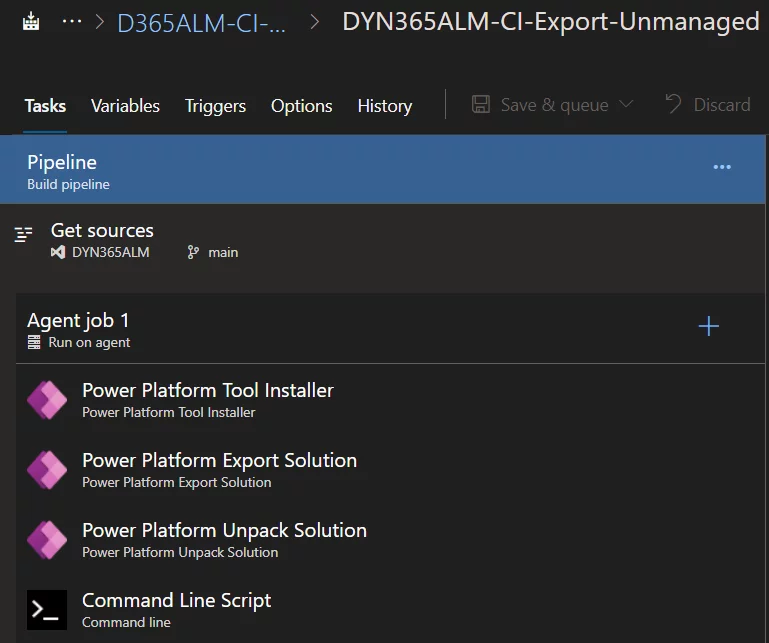
Task: Select the Pipeline build pipeline row
Action: (x=383, y=170)
